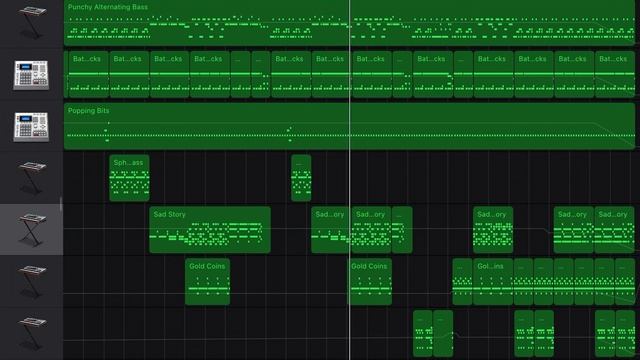Select the small unnamed region on the Sph...ass track

tap(301, 178)
